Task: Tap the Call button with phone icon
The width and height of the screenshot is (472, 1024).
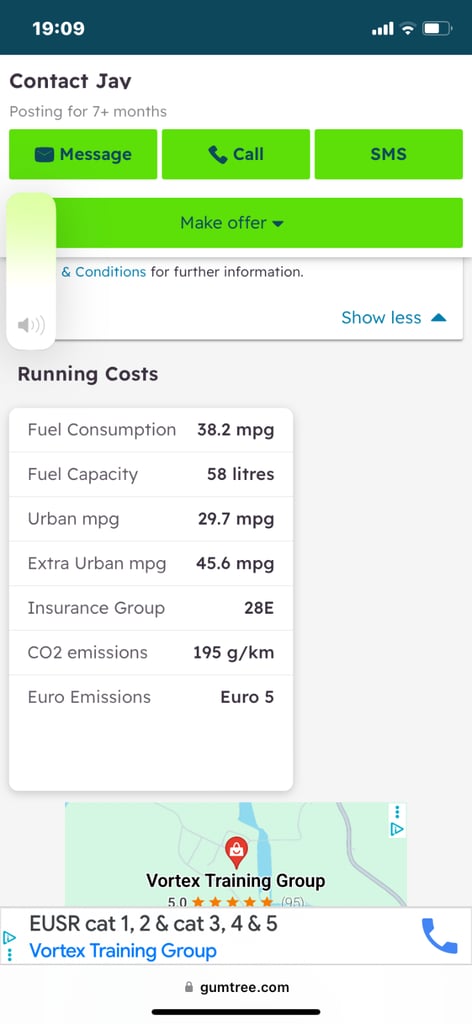Action: 236,154
